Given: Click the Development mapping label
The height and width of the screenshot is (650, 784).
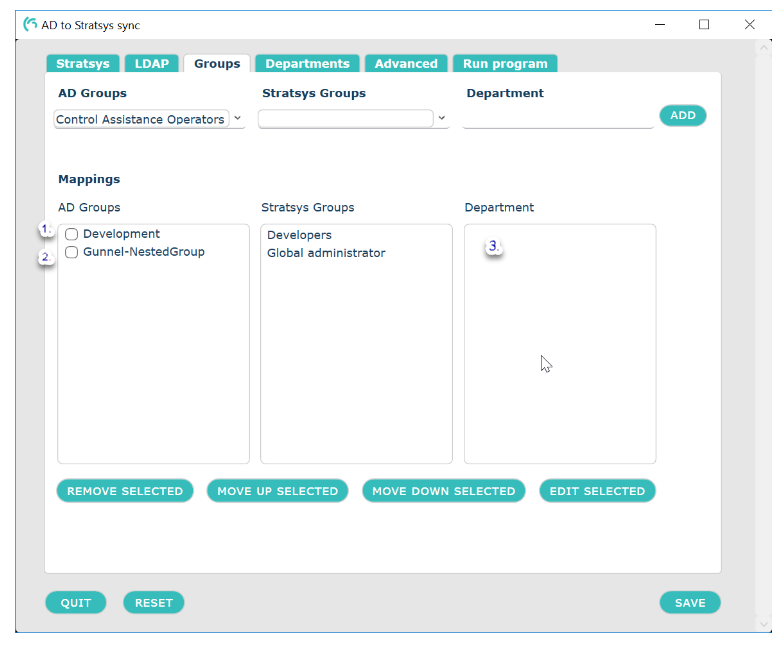Looking at the screenshot, I should tap(122, 234).
